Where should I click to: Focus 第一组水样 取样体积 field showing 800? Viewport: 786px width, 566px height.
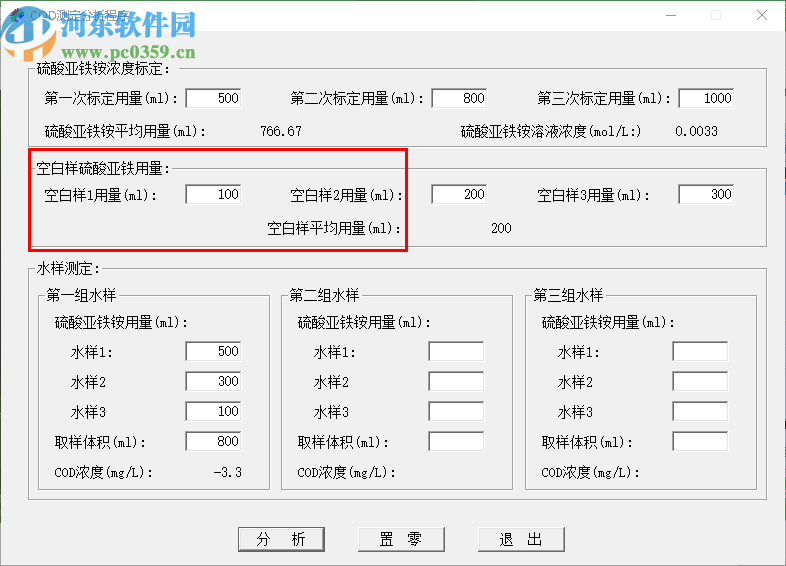[214, 442]
